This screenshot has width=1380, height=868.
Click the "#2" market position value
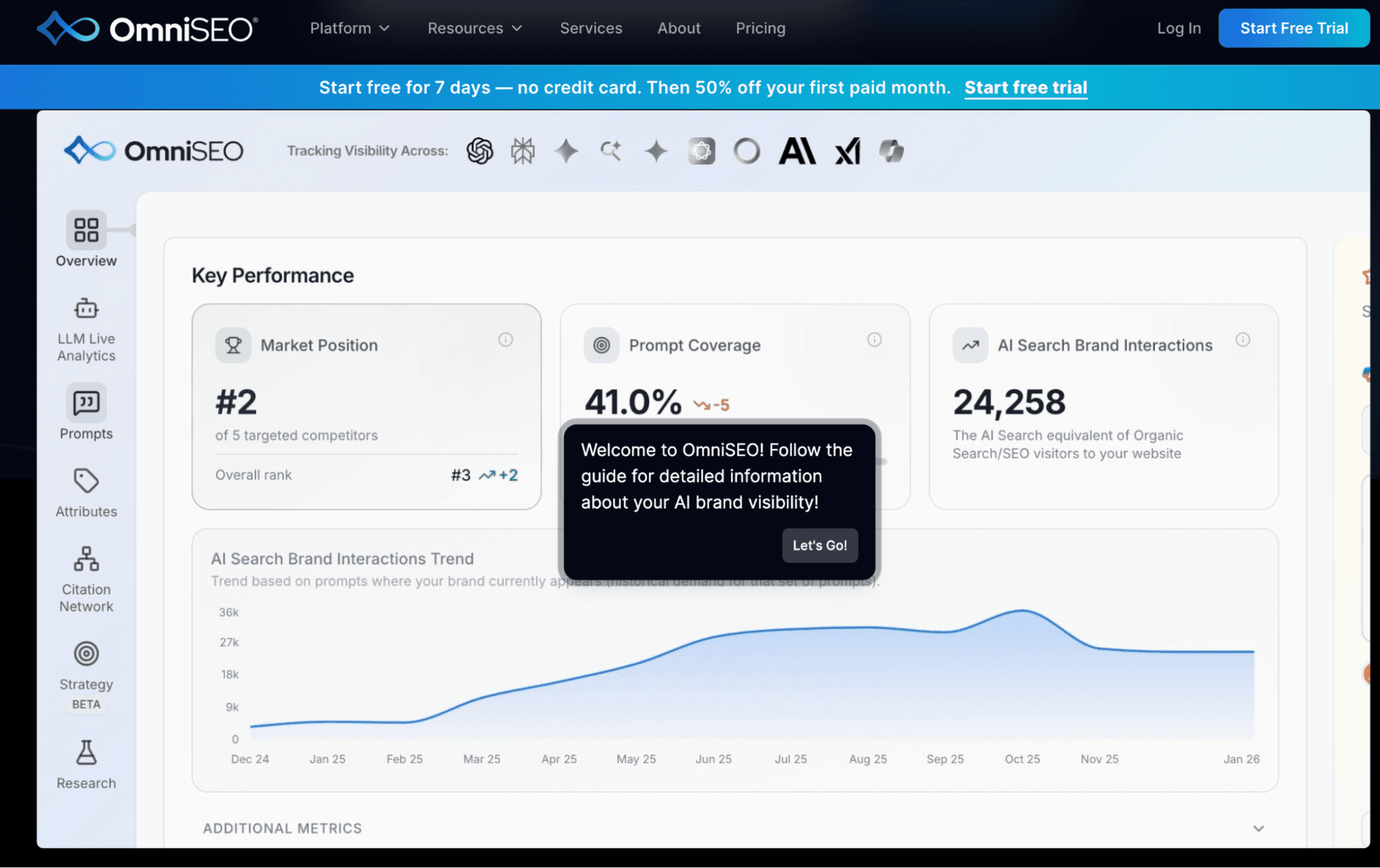click(x=236, y=402)
